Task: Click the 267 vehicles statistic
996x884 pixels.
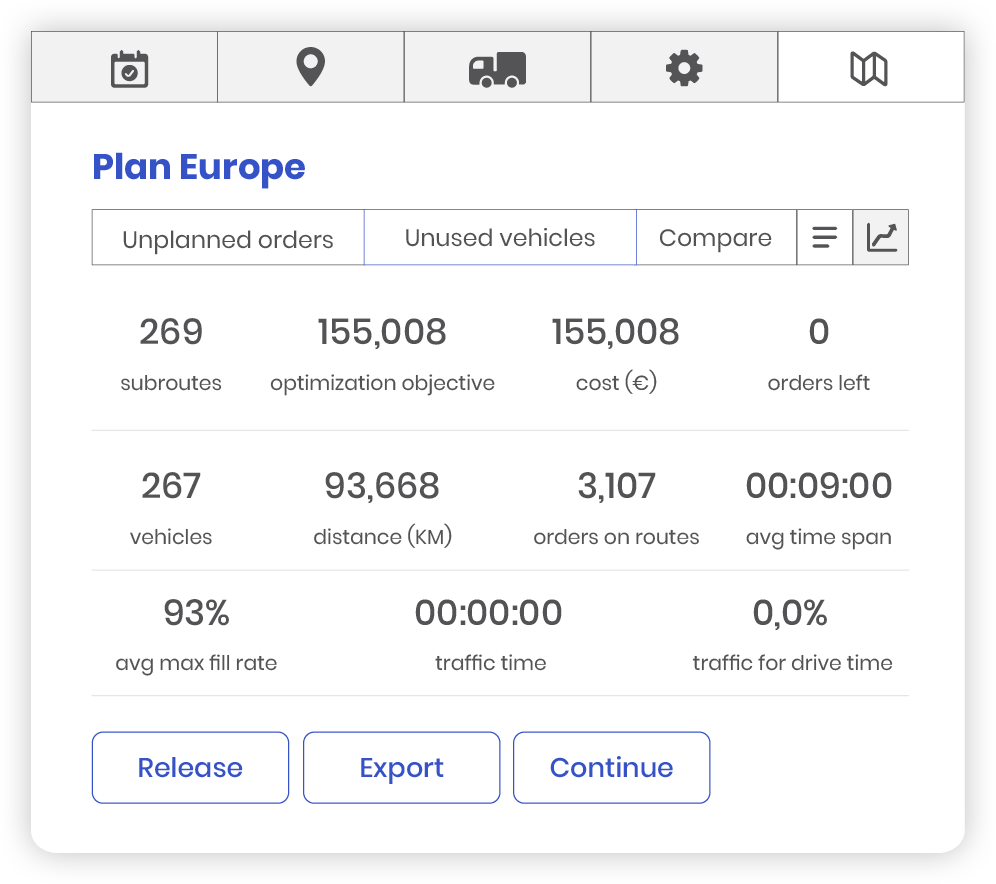Action: point(171,487)
